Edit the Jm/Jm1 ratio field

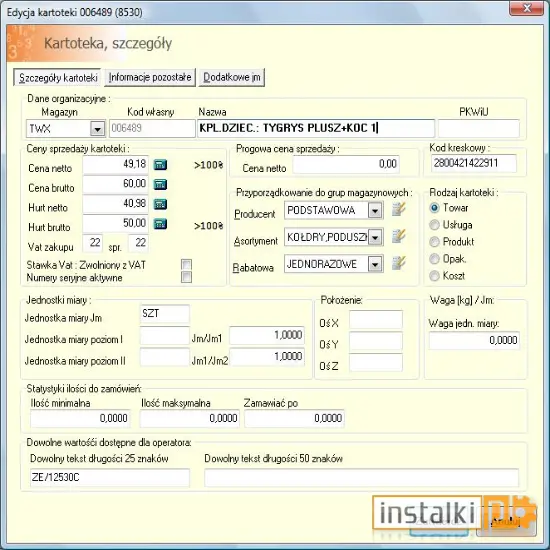[267, 336]
